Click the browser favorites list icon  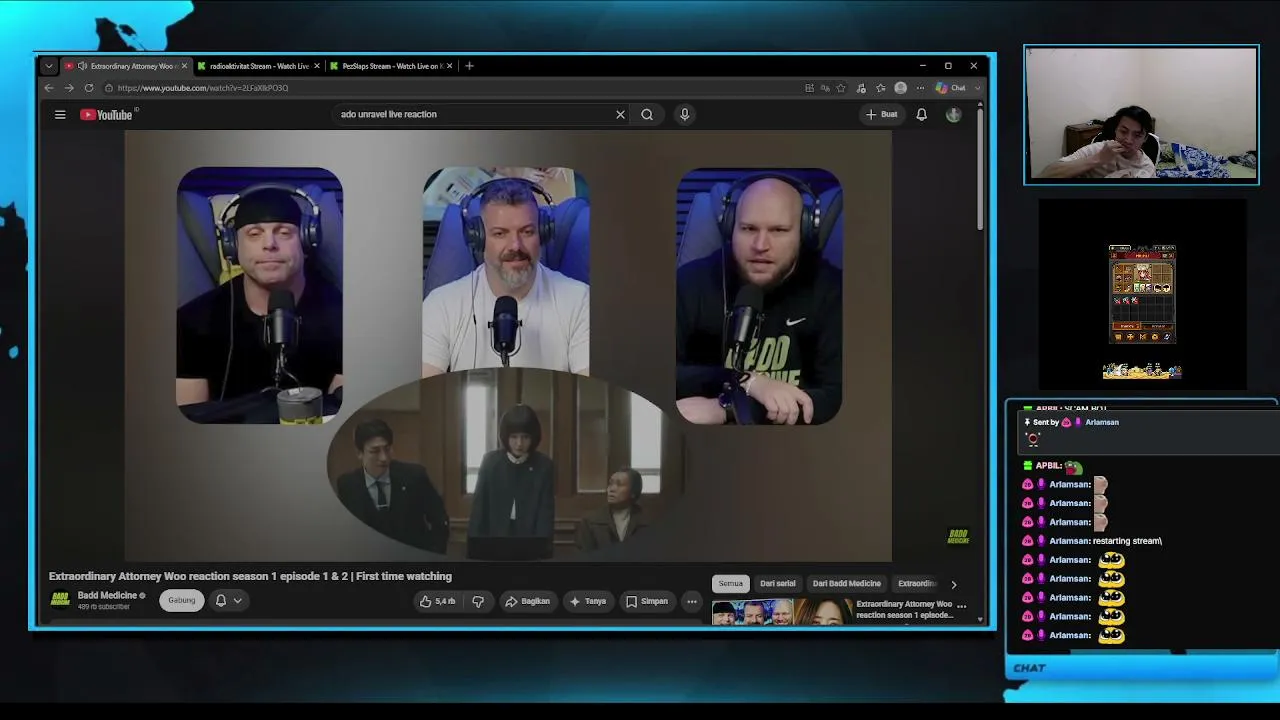coord(880,88)
